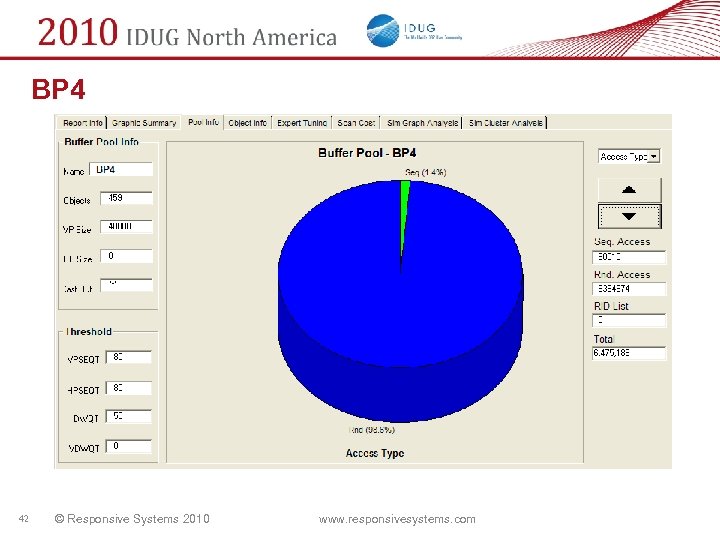Click the Castout field in Buffer Pool Info

pyautogui.click(x=126, y=285)
